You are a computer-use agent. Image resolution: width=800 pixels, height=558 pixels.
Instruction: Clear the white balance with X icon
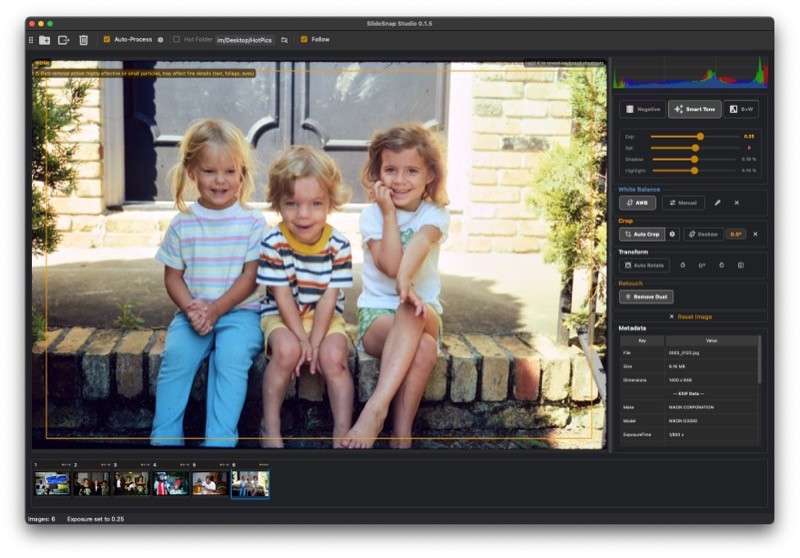[737, 203]
